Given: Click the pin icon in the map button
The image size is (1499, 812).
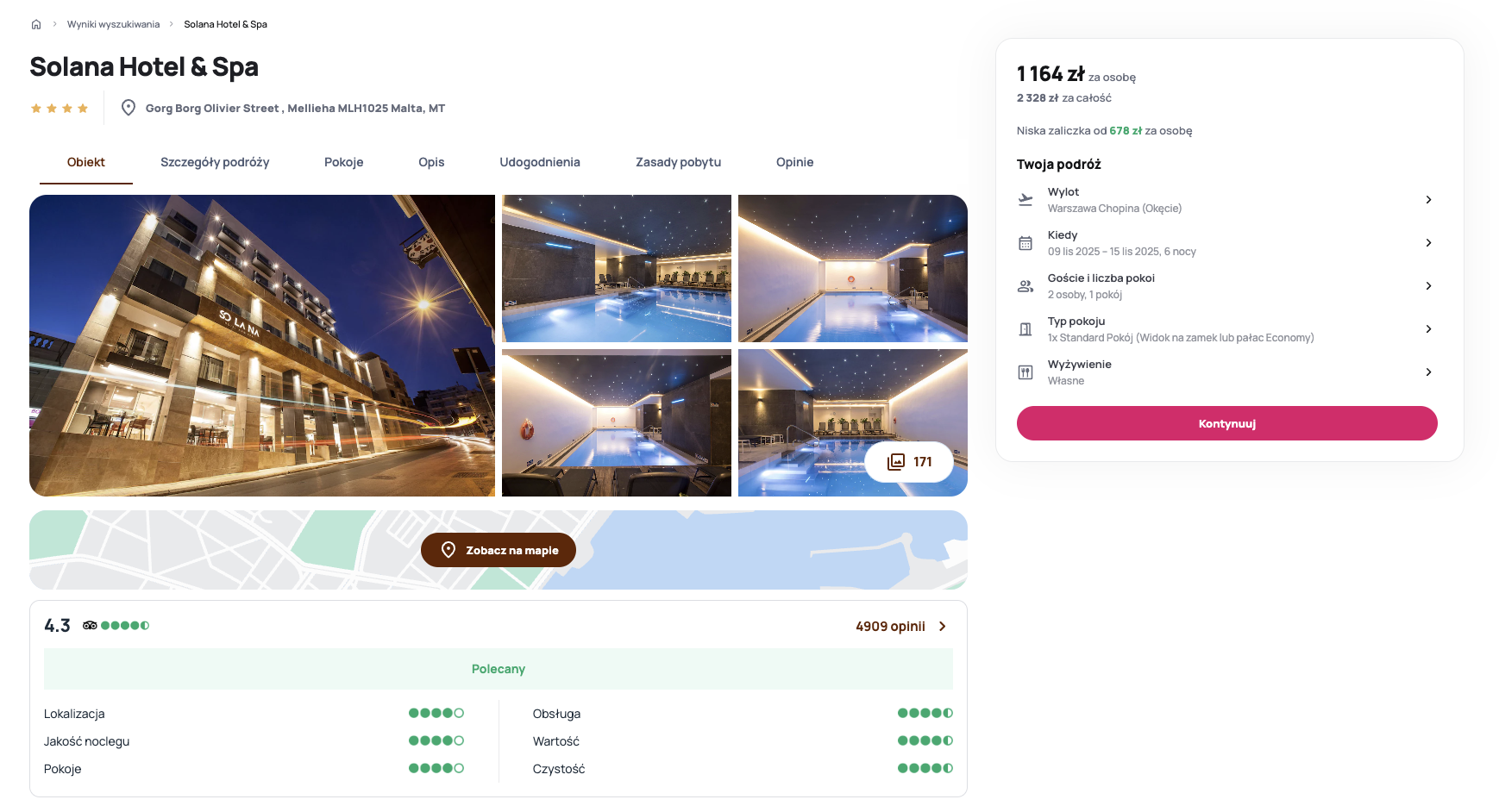Looking at the screenshot, I should coord(448,550).
